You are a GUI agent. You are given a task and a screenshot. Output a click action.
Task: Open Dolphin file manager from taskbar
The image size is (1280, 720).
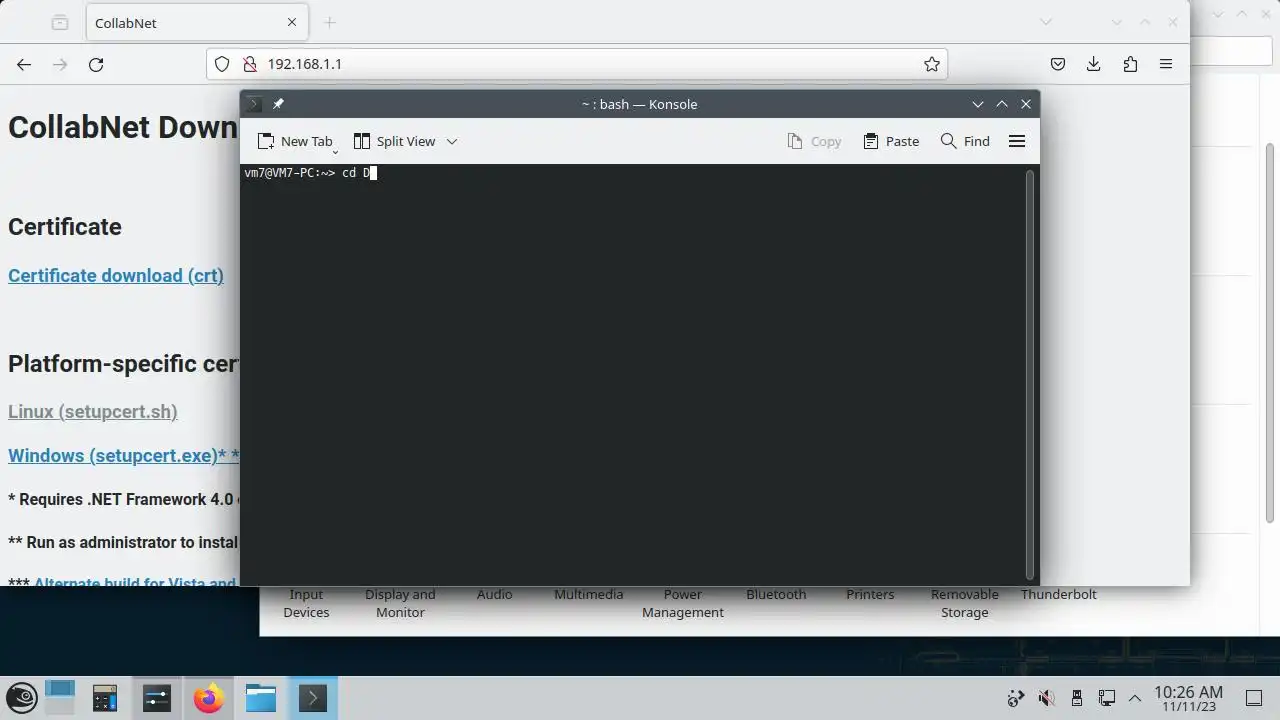(x=261, y=698)
